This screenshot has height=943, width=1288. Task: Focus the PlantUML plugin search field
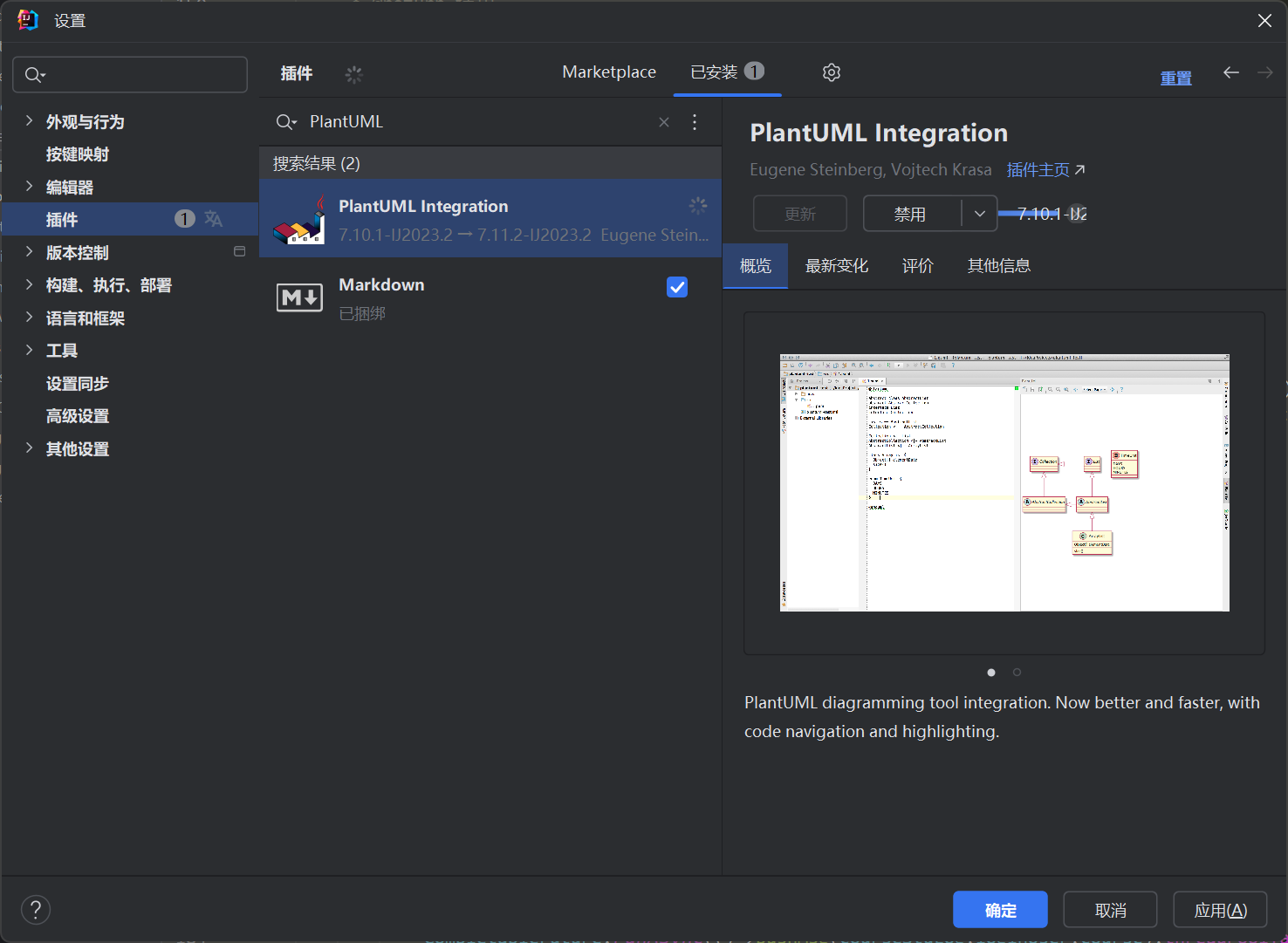coord(480,122)
